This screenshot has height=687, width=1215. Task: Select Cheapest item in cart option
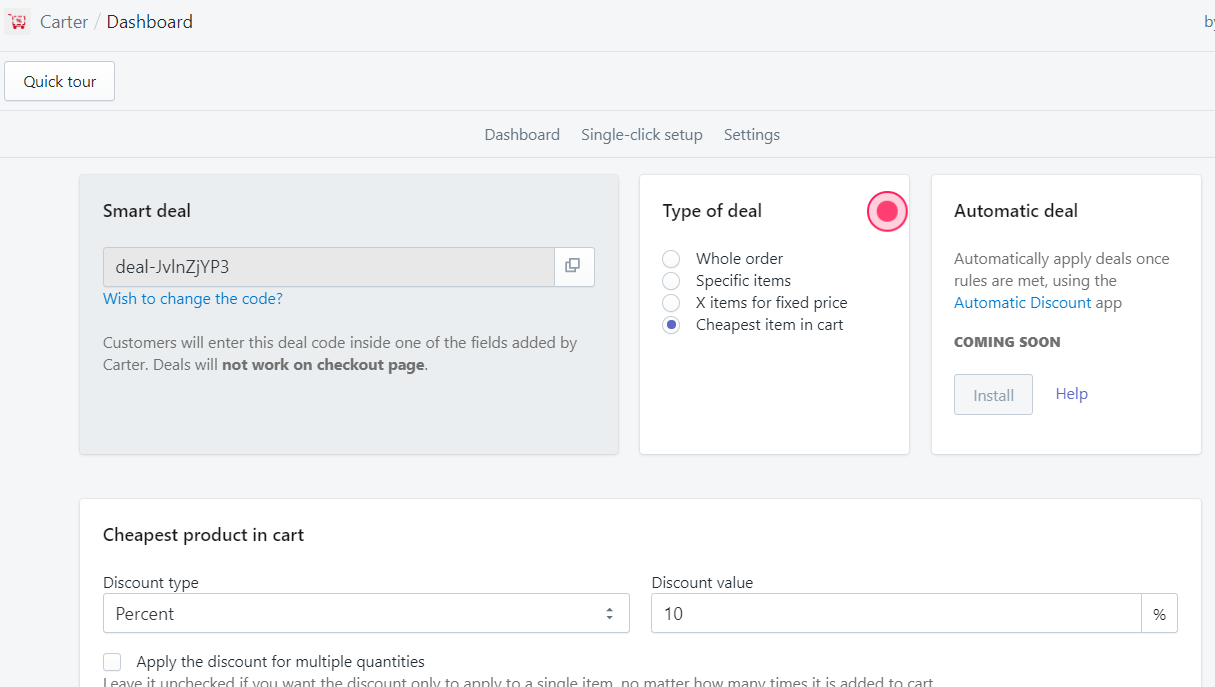click(x=671, y=325)
